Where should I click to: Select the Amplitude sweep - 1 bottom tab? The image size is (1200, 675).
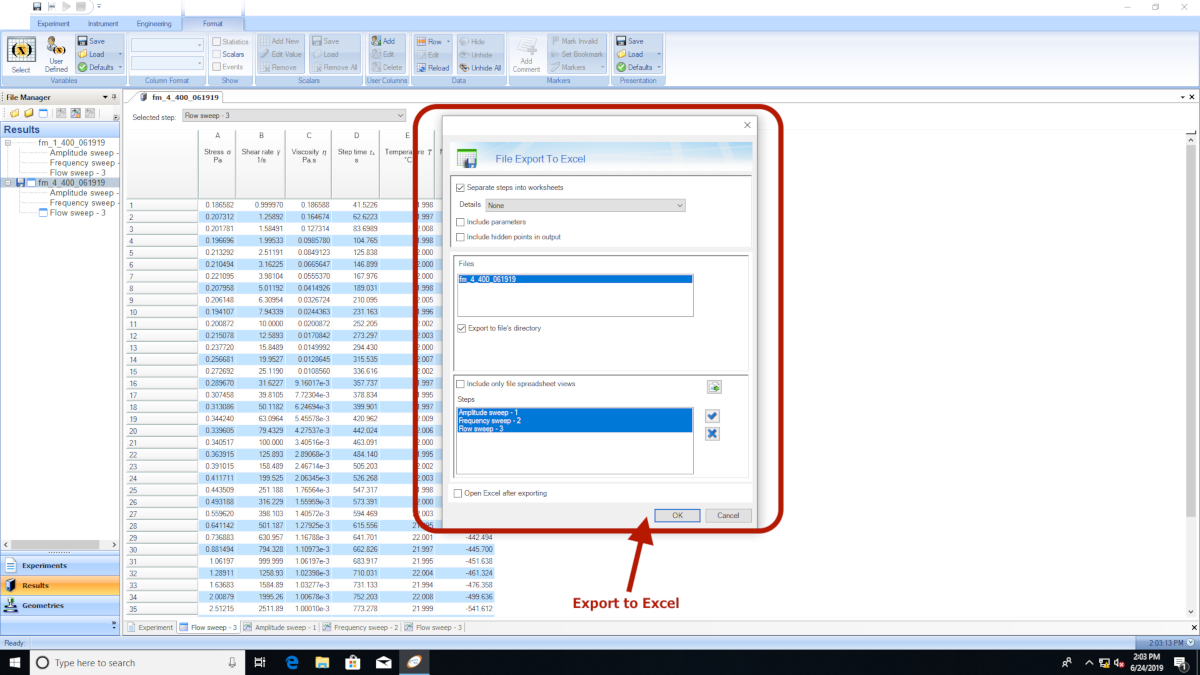pyautogui.click(x=281, y=627)
